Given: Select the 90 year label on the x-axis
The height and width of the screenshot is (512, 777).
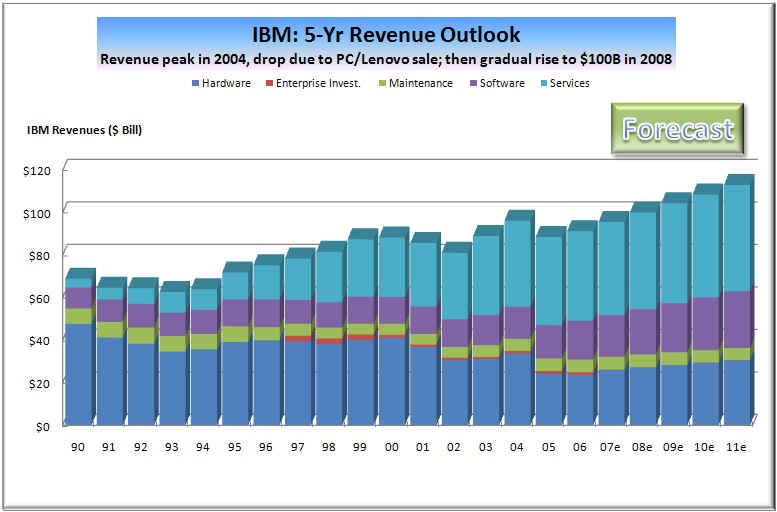Looking at the screenshot, I should click(x=77, y=446).
